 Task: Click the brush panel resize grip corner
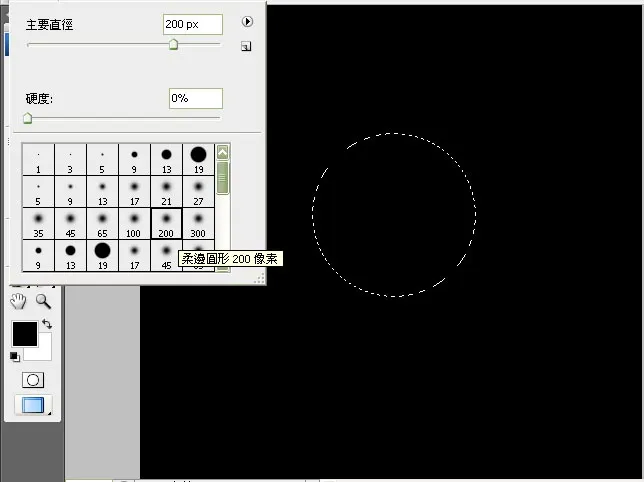260,279
